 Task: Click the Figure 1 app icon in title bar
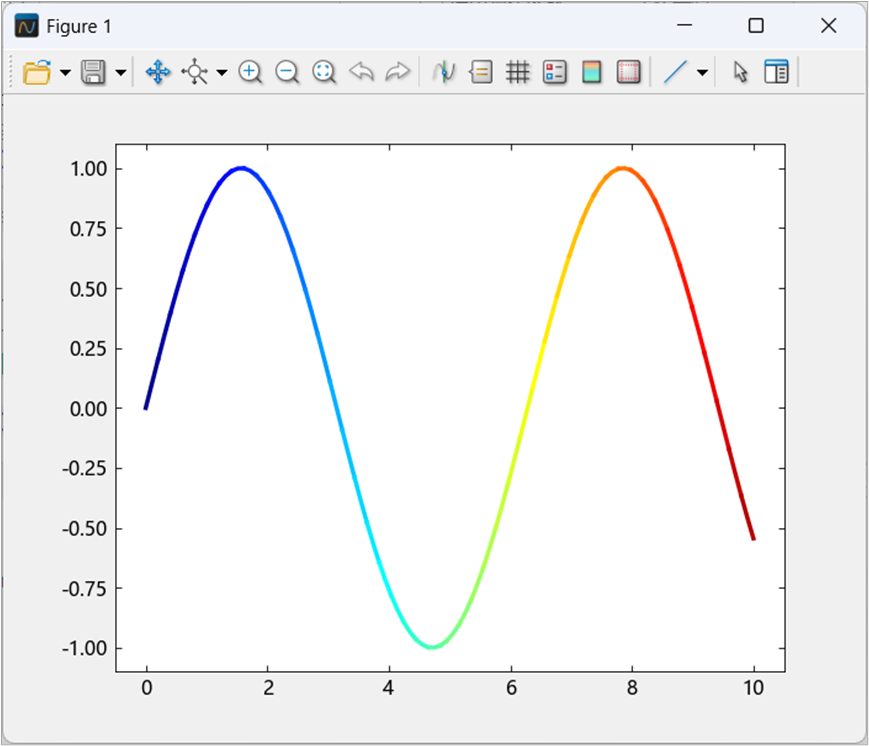point(27,26)
